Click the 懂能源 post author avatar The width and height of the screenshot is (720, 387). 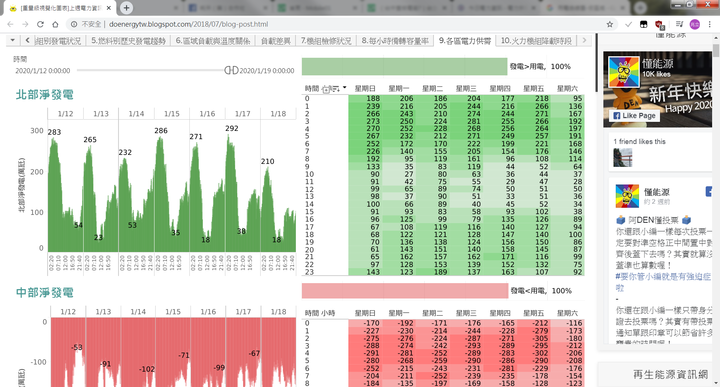(627, 196)
